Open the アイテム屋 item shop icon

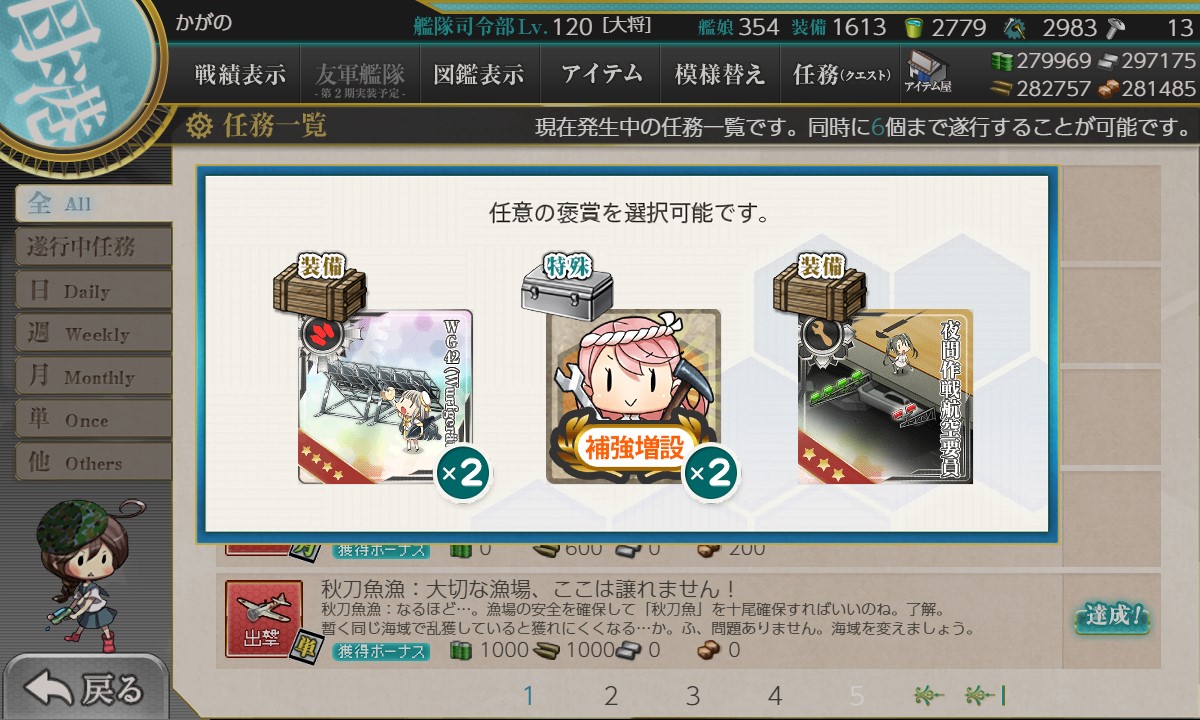tap(928, 72)
